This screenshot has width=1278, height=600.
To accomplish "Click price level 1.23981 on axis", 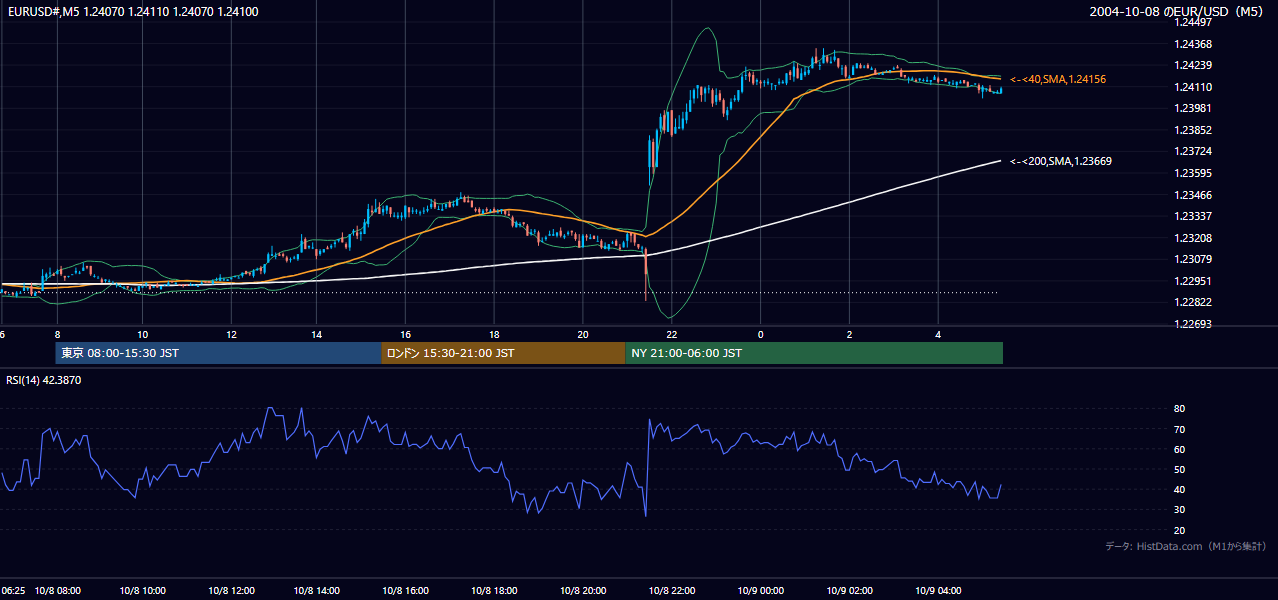I will coord(1191,108).
